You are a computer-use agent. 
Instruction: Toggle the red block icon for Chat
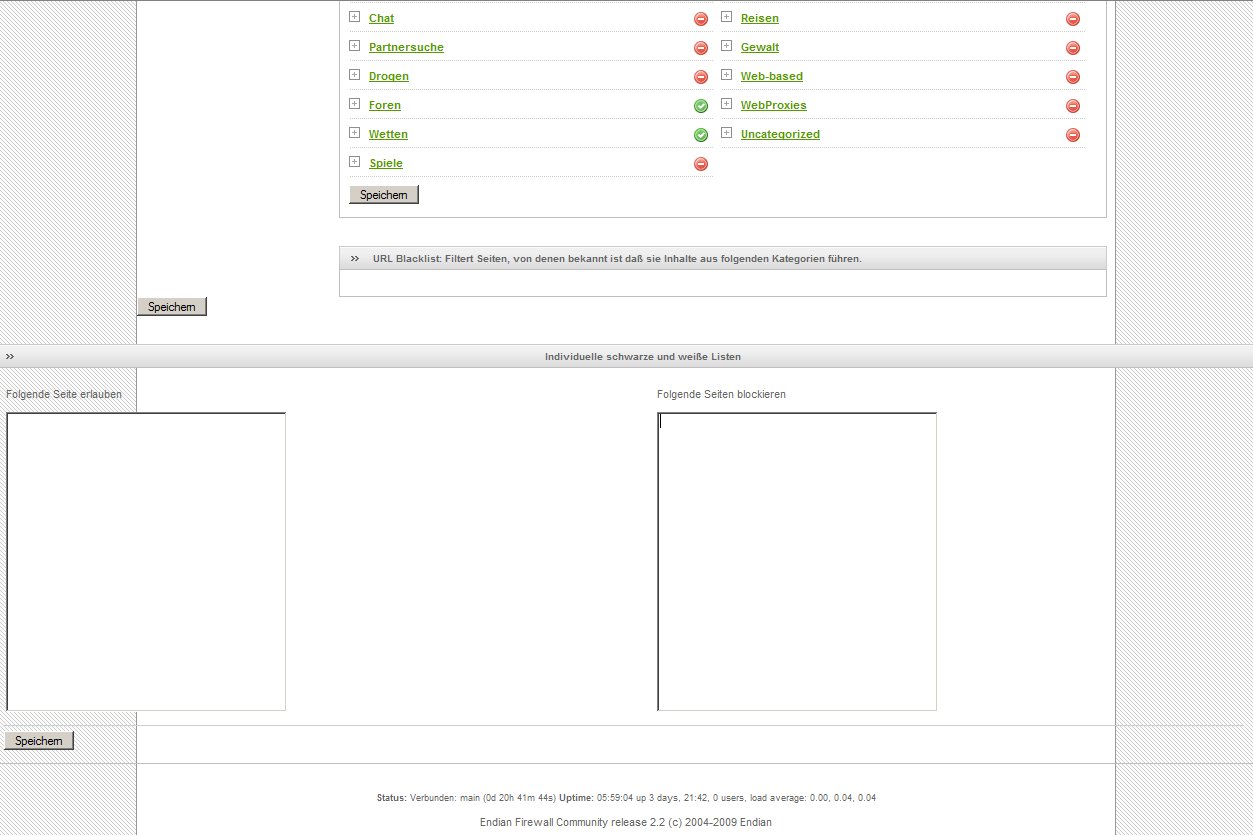click(701, 19)
